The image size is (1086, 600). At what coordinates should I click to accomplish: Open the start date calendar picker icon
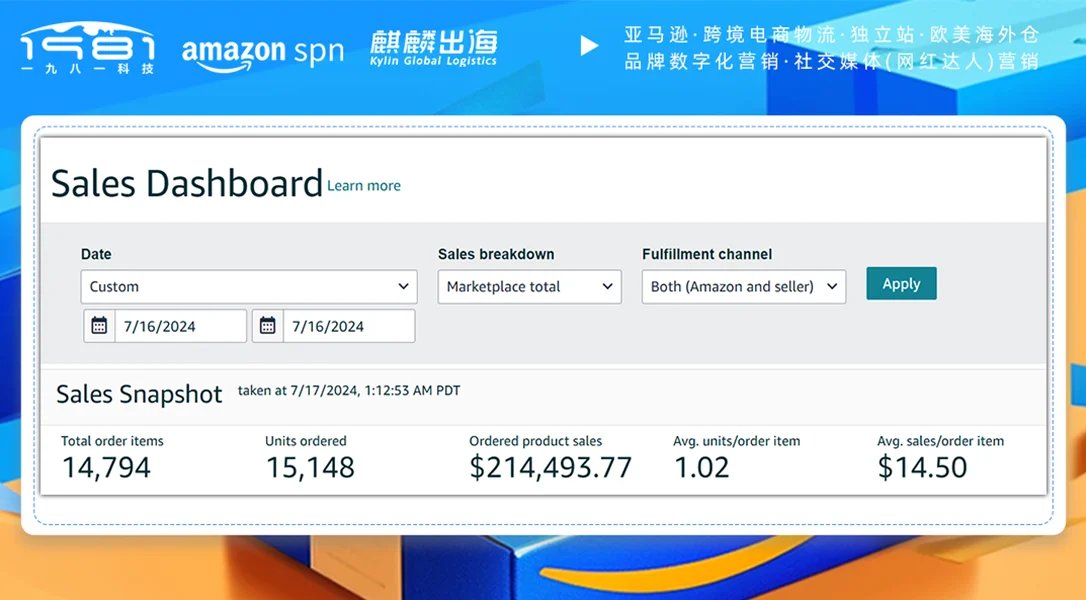(x=99, y=326)
